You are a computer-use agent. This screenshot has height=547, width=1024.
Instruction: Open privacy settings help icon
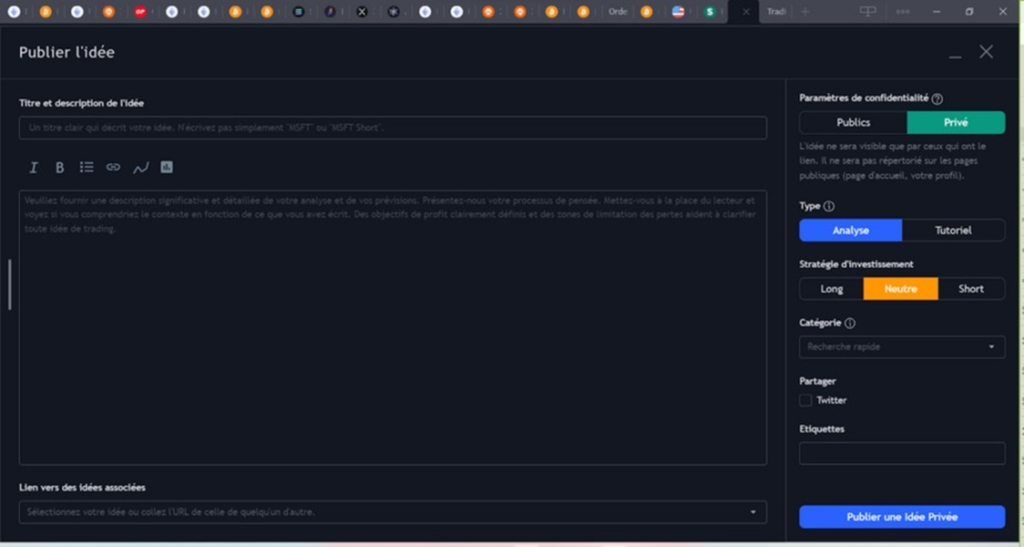coord(937,99)
